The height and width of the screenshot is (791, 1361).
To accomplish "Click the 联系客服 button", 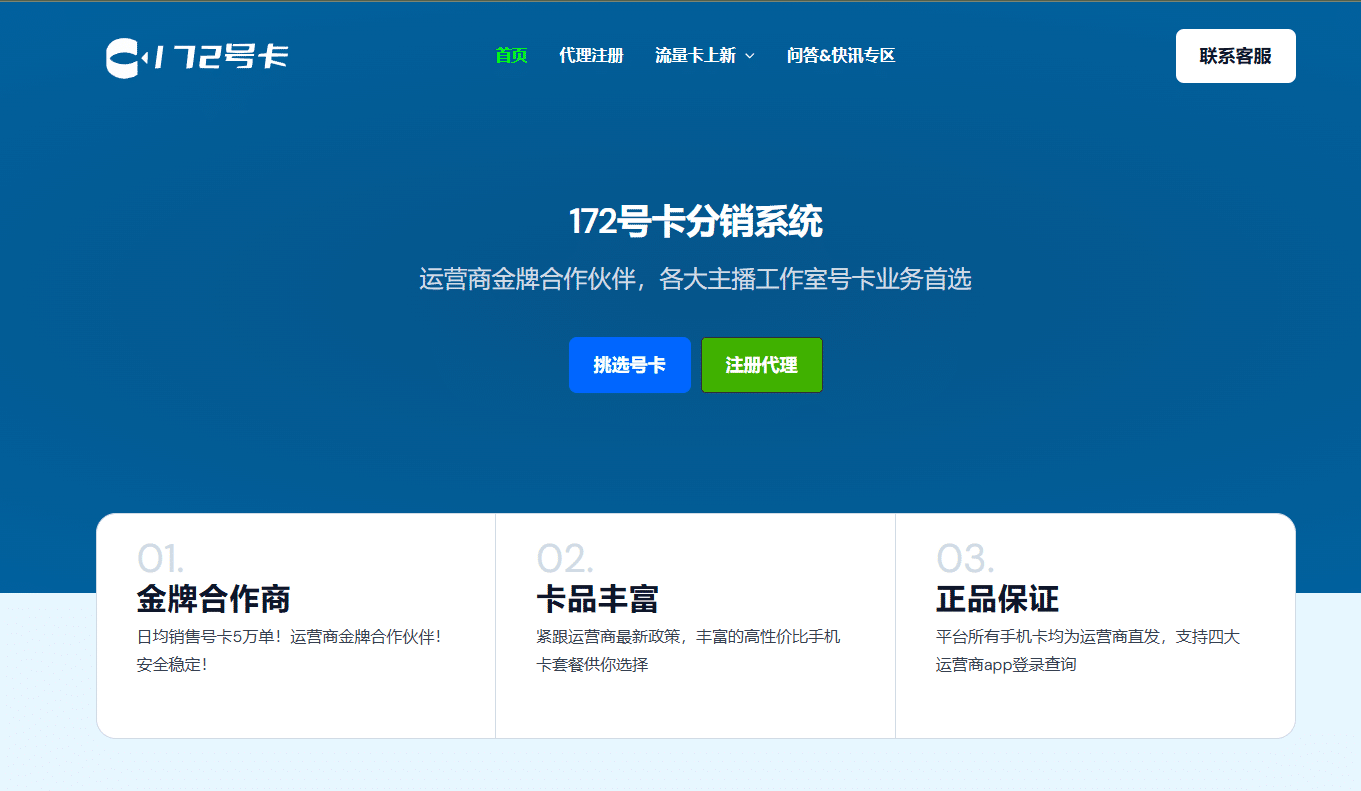I will point(1236,56).
